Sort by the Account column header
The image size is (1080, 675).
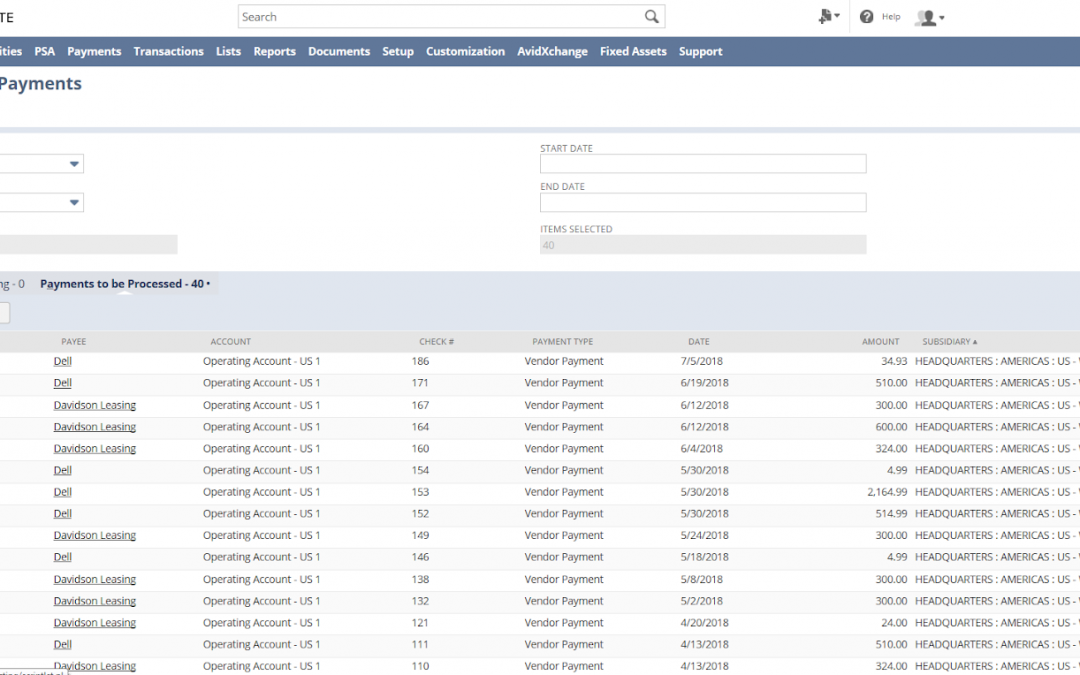point(231,342)
